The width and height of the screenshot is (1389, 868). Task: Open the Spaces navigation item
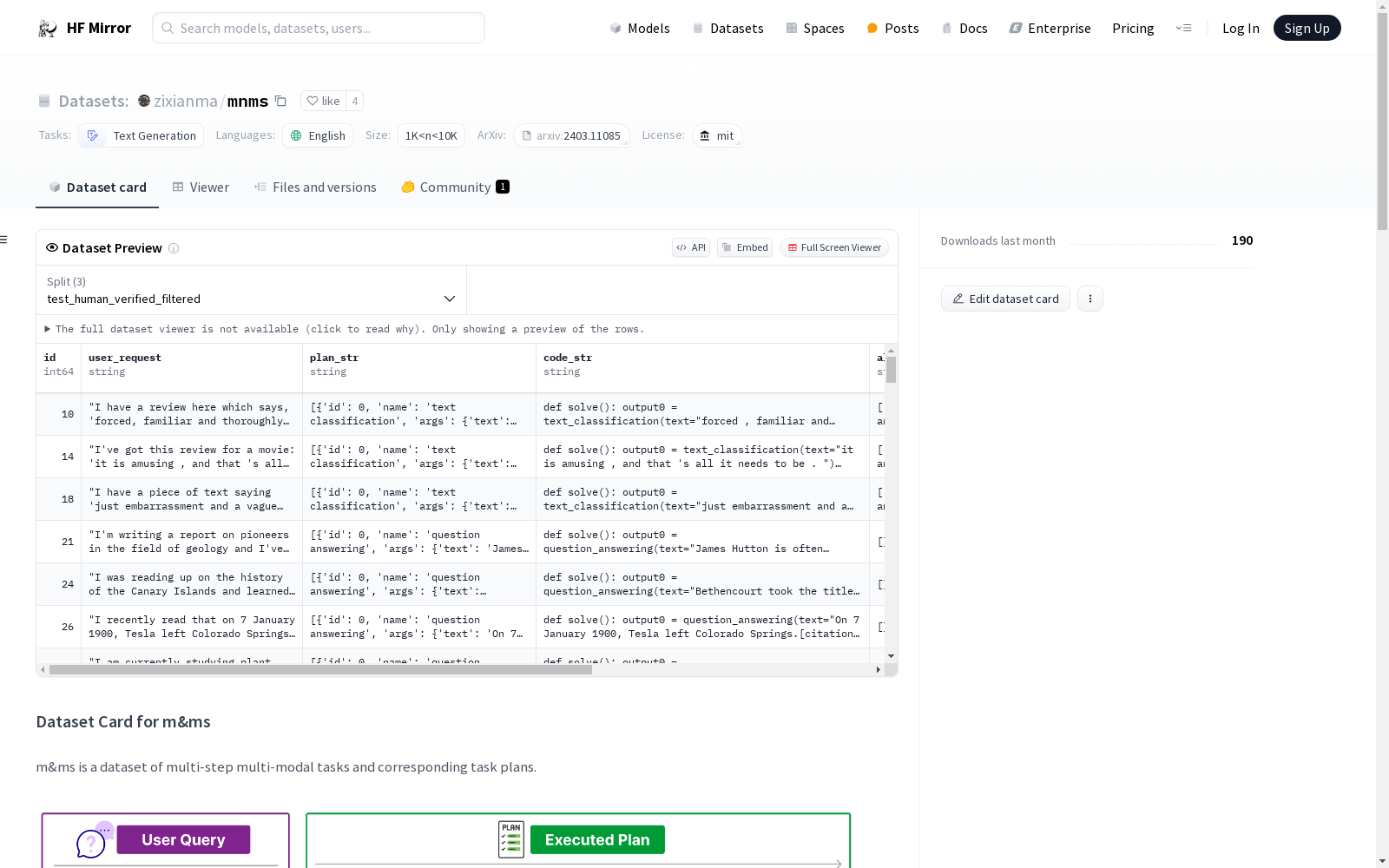815,28
